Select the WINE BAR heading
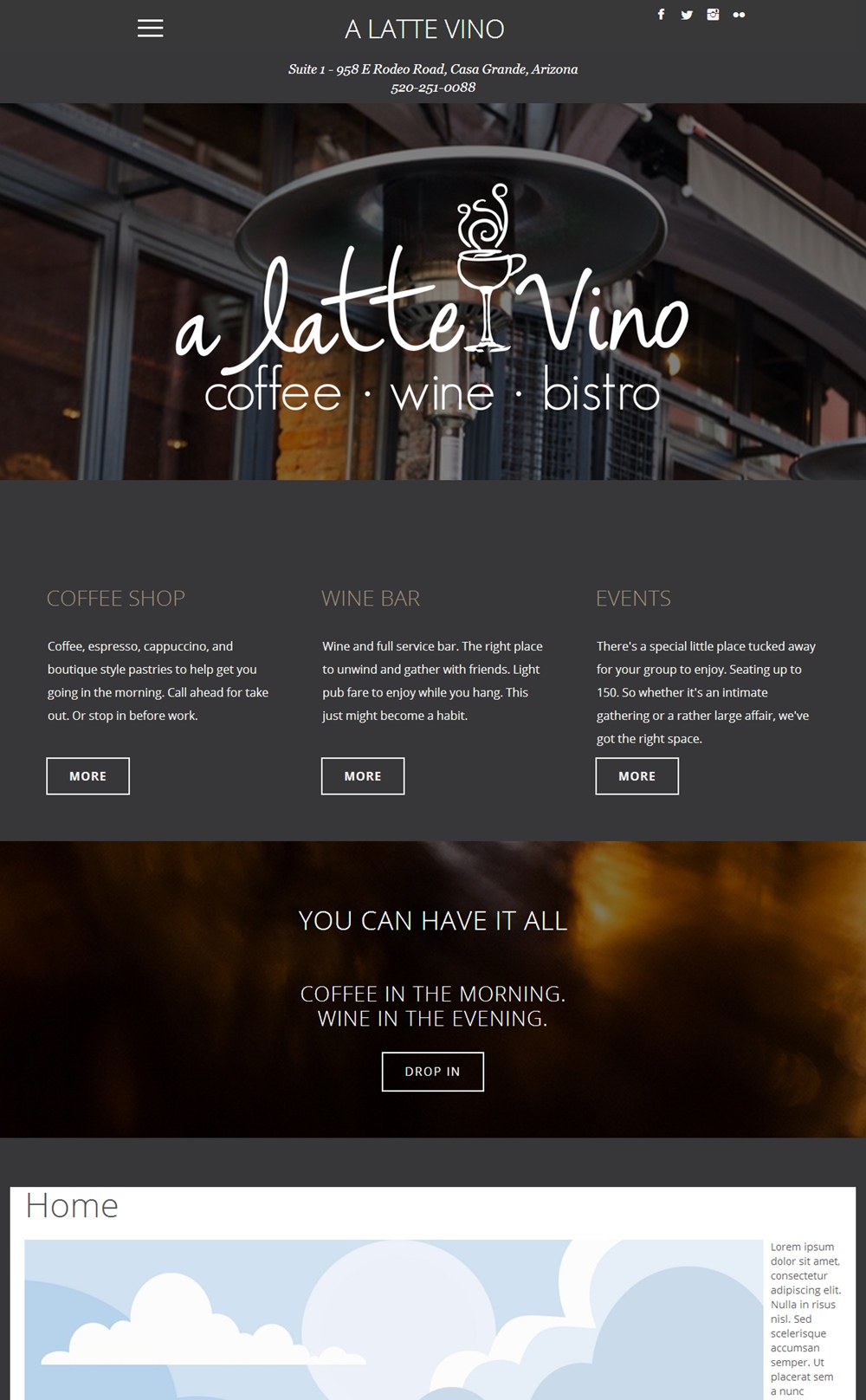This screenshot has height=1400, width=866. [x=371, y=599]
